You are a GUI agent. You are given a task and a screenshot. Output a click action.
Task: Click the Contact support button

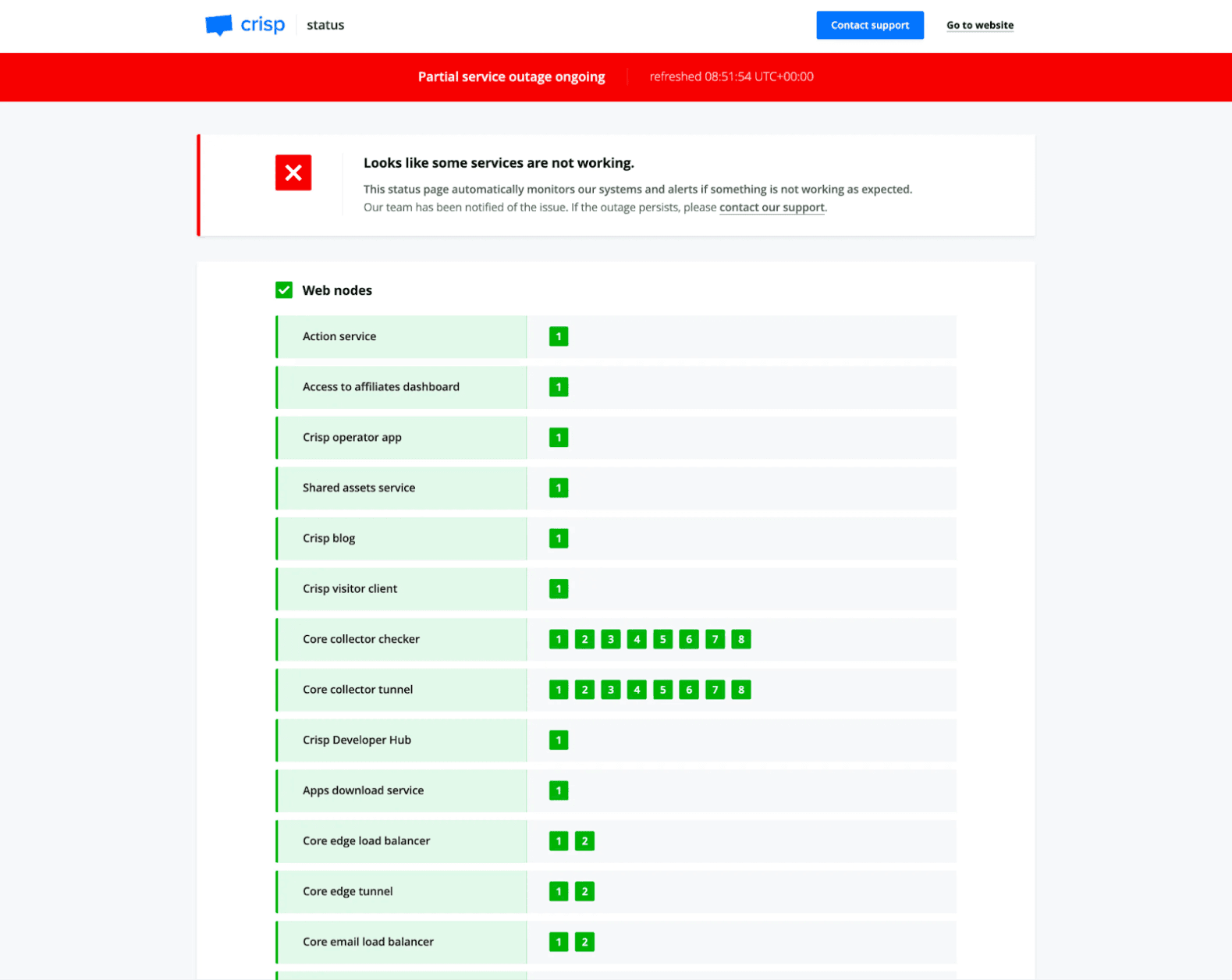[870, 25]
